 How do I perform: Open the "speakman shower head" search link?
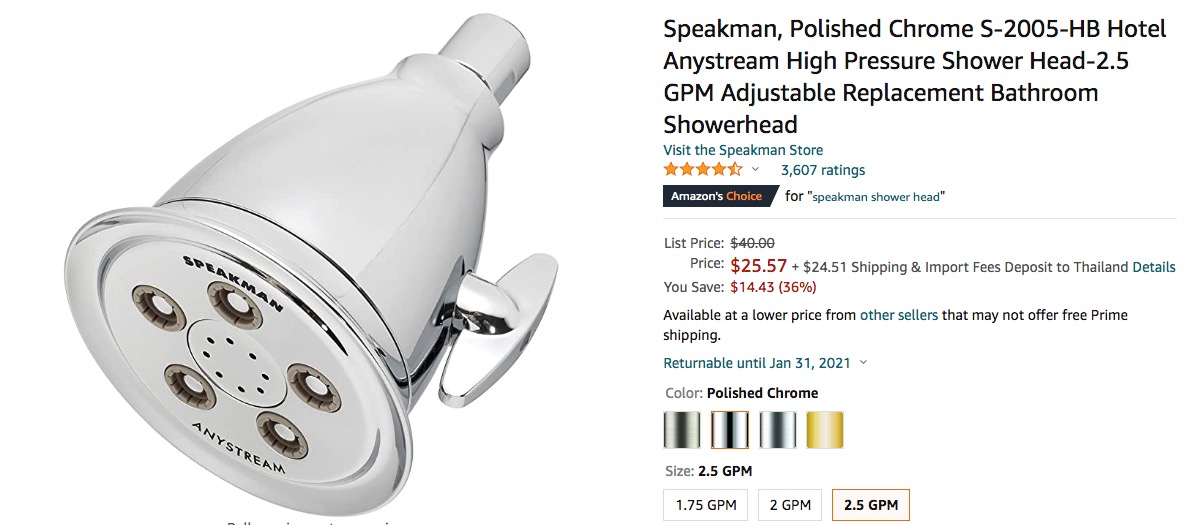coord(876,197)
